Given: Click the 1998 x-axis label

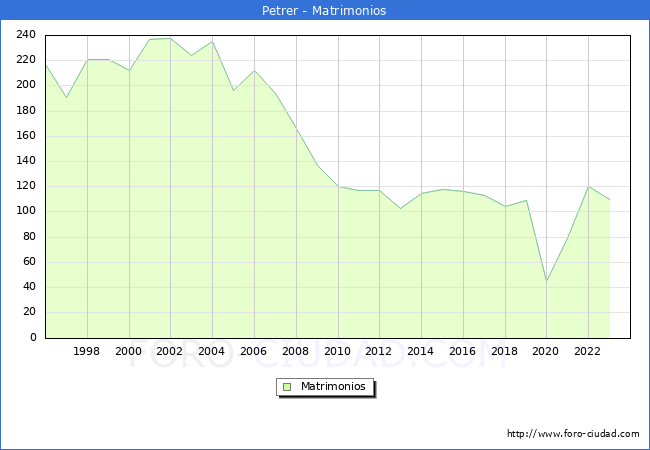Looking at the screenshot, I should [86, 351].
